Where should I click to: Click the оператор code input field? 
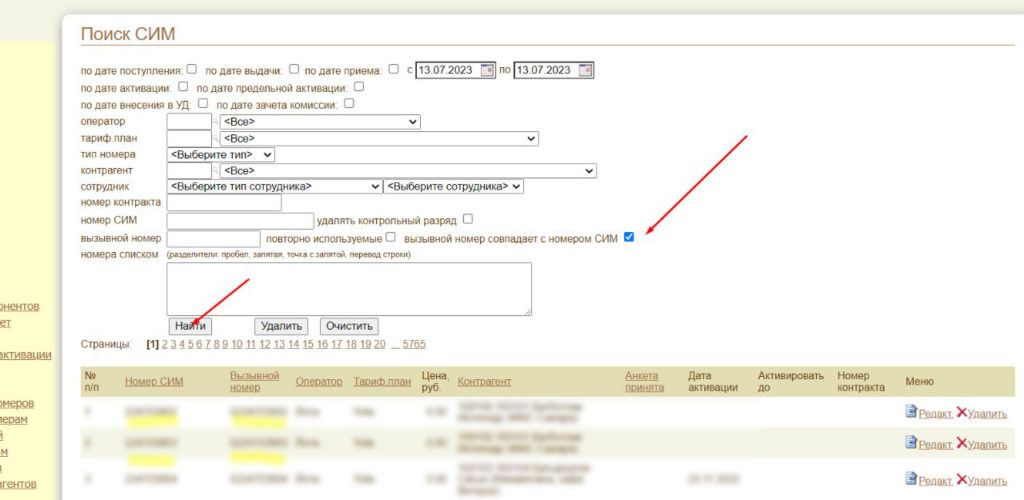pyautogui.click(x=189, y=122)
